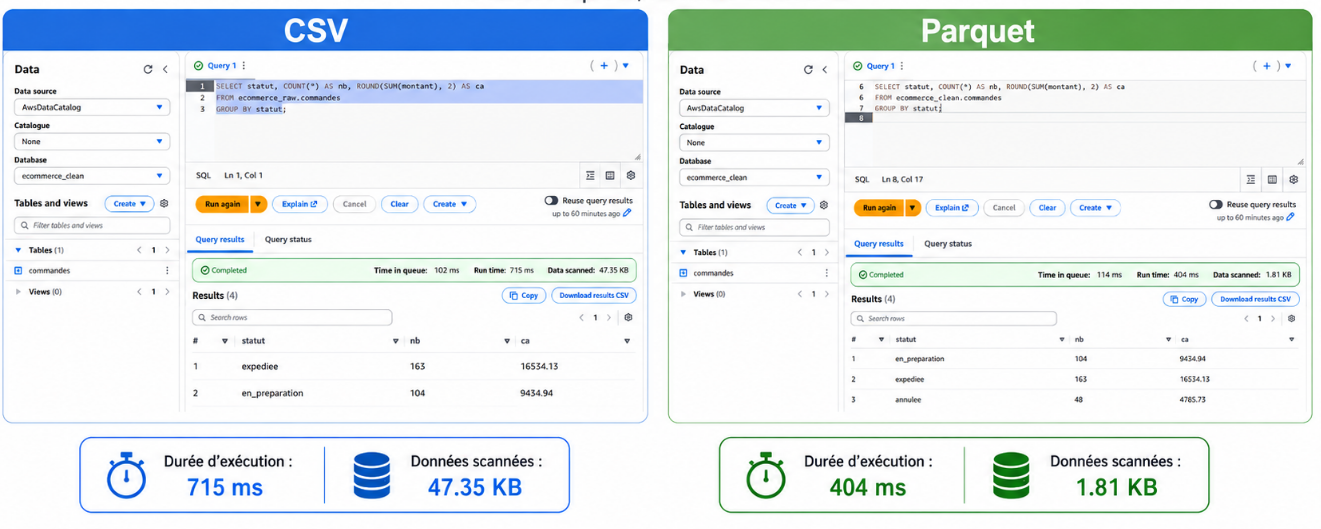Refresh the Data panel in the Parquet console
Viewport: 1321px width, 529px height.
pos(808,69)
